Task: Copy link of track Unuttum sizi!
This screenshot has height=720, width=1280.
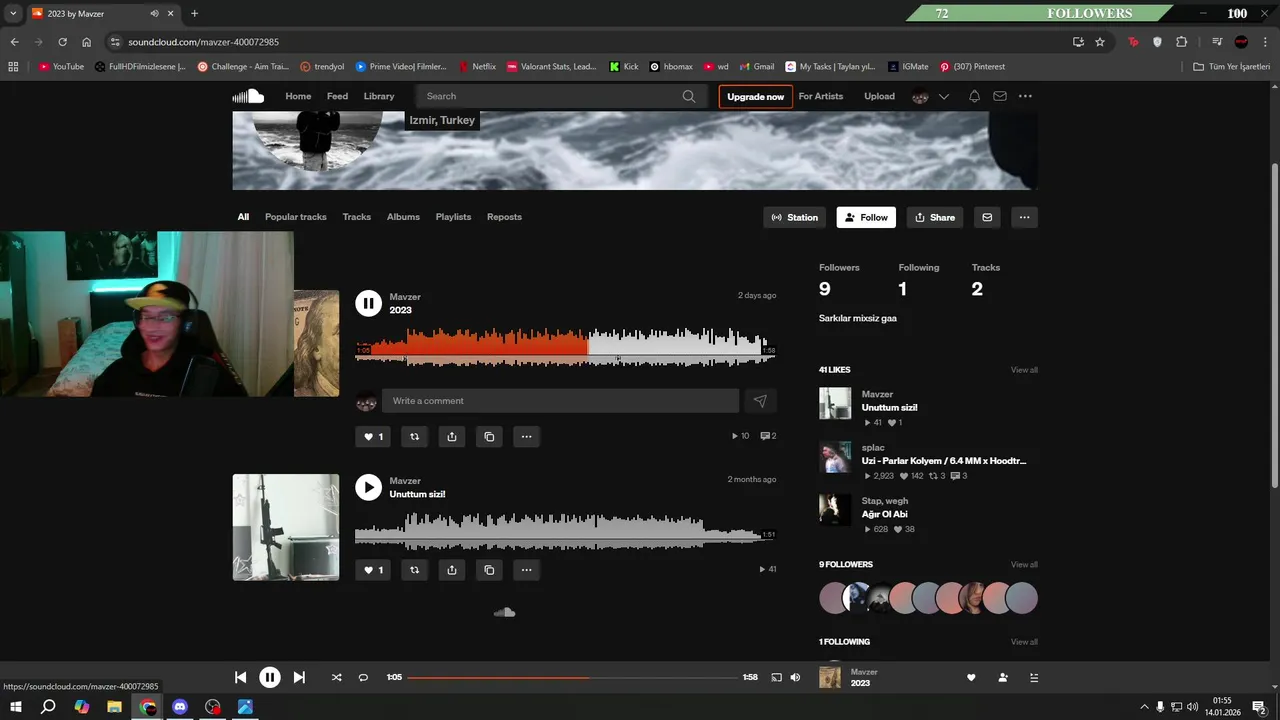Action: (x=489, y=570)
